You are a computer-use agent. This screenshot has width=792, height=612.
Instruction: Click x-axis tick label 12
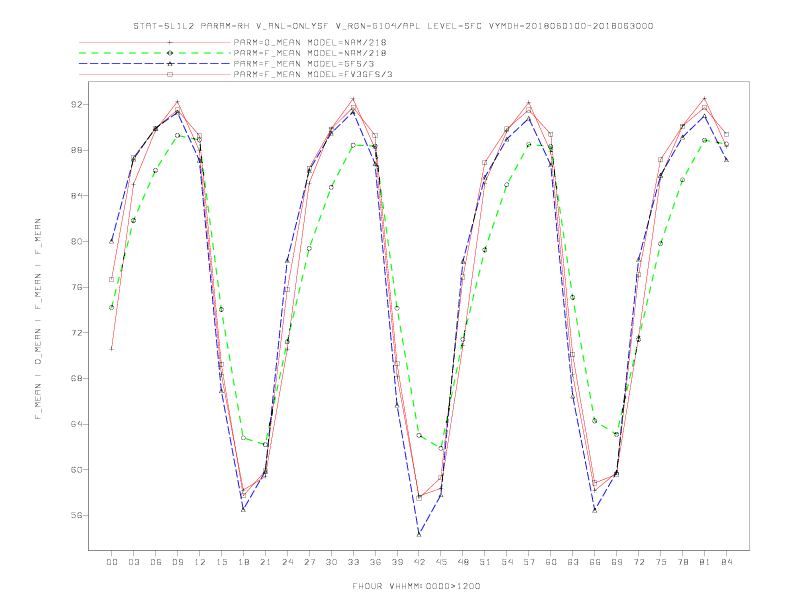200,562
